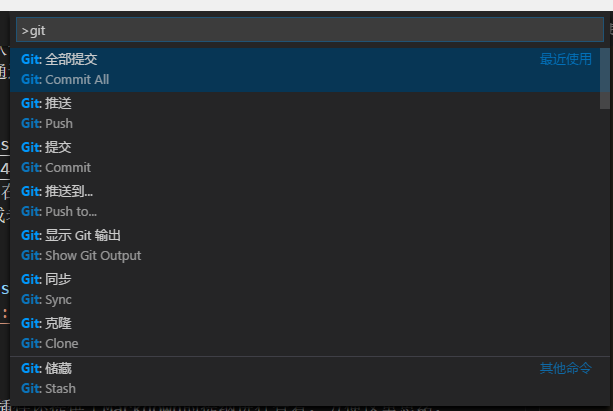Click the Git: 同步 entry title
This screenshot has height=411, width=613.
coord(46,279)
